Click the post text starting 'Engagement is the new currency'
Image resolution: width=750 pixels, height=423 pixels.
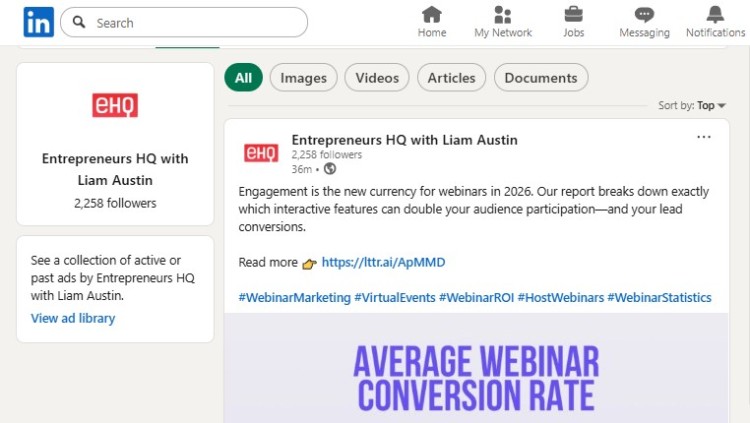(x=474, y=209)
